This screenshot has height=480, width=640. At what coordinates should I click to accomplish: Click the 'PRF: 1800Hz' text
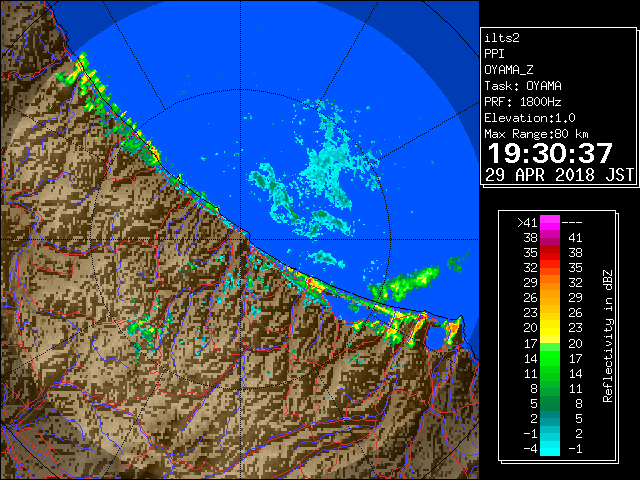pos(523,102)
